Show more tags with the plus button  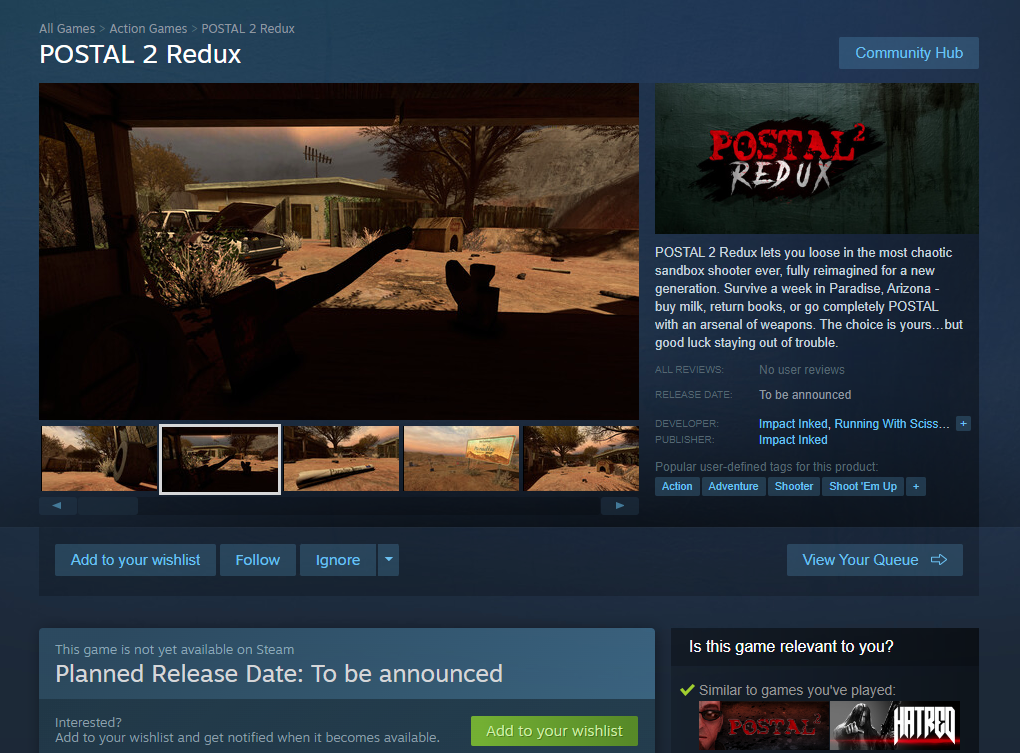(x=916, y=486)
